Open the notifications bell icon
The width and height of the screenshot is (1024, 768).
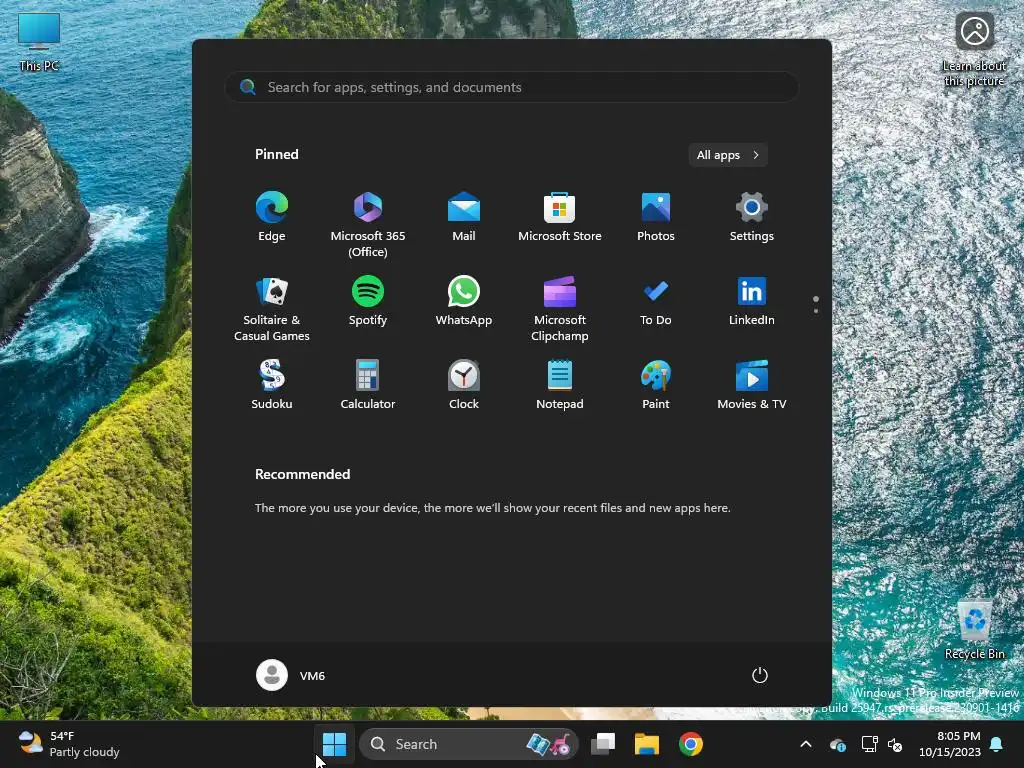pyautogui.click(x=997, y=744)
